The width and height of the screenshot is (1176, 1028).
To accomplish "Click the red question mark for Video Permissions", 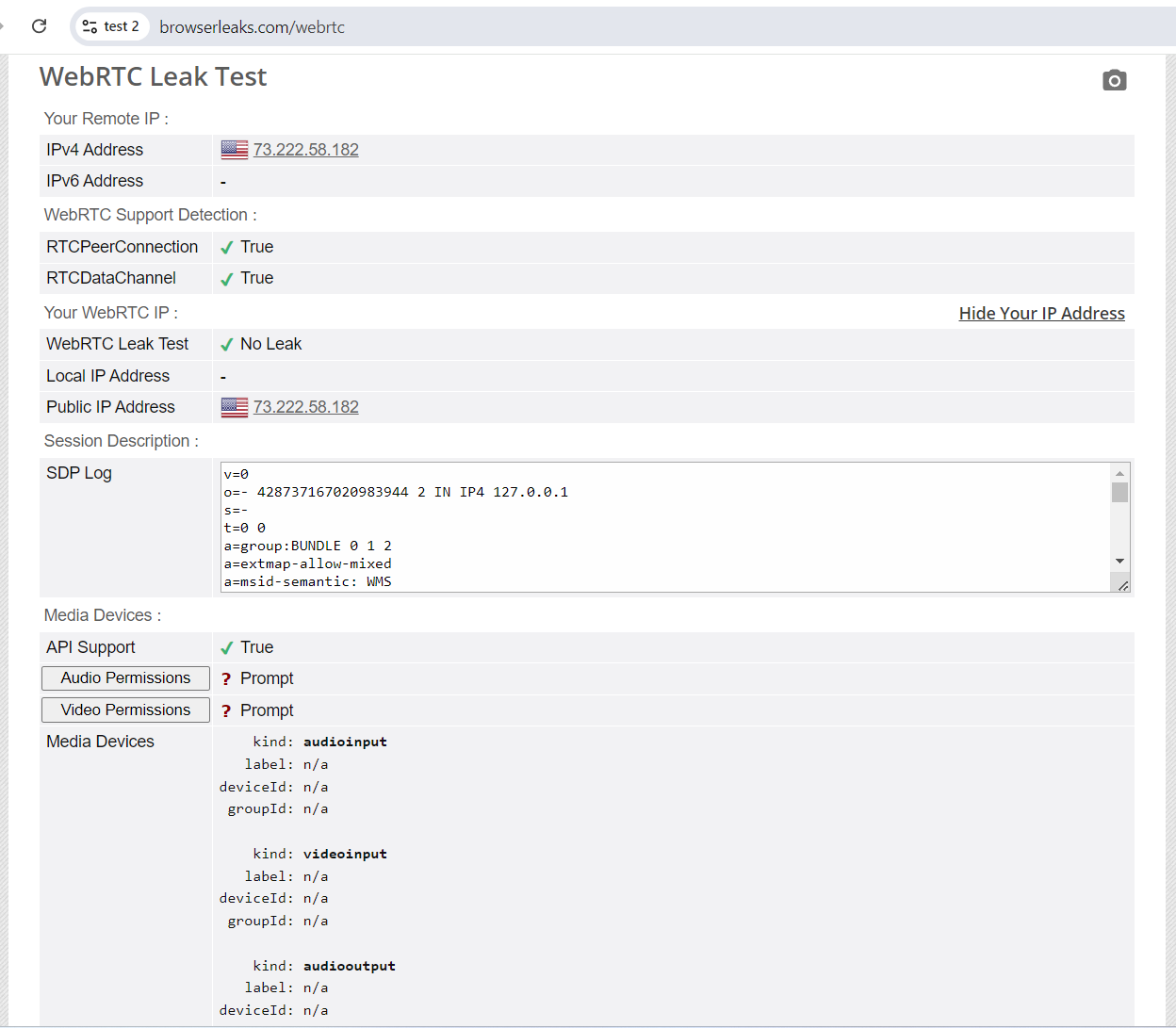I will click(x=226, y=711).
